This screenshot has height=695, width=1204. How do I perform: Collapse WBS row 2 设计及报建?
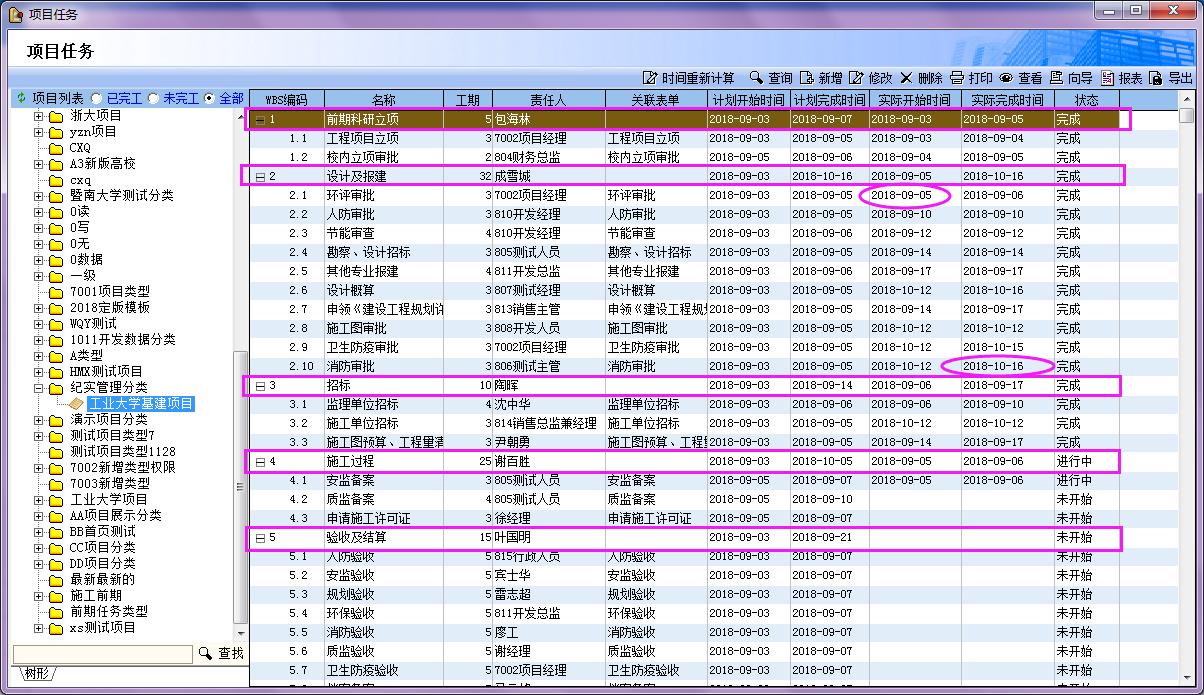[x=259, y=177]
